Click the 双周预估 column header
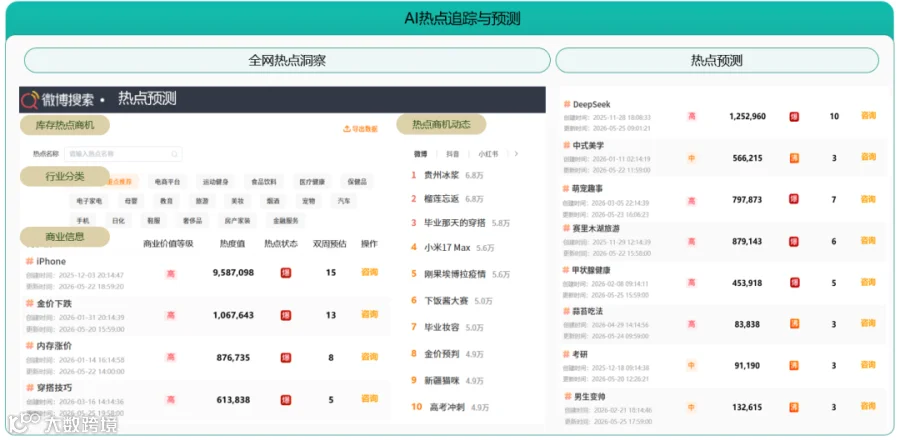This screenshot has width=900, height=441. click(x=330, y=244)
